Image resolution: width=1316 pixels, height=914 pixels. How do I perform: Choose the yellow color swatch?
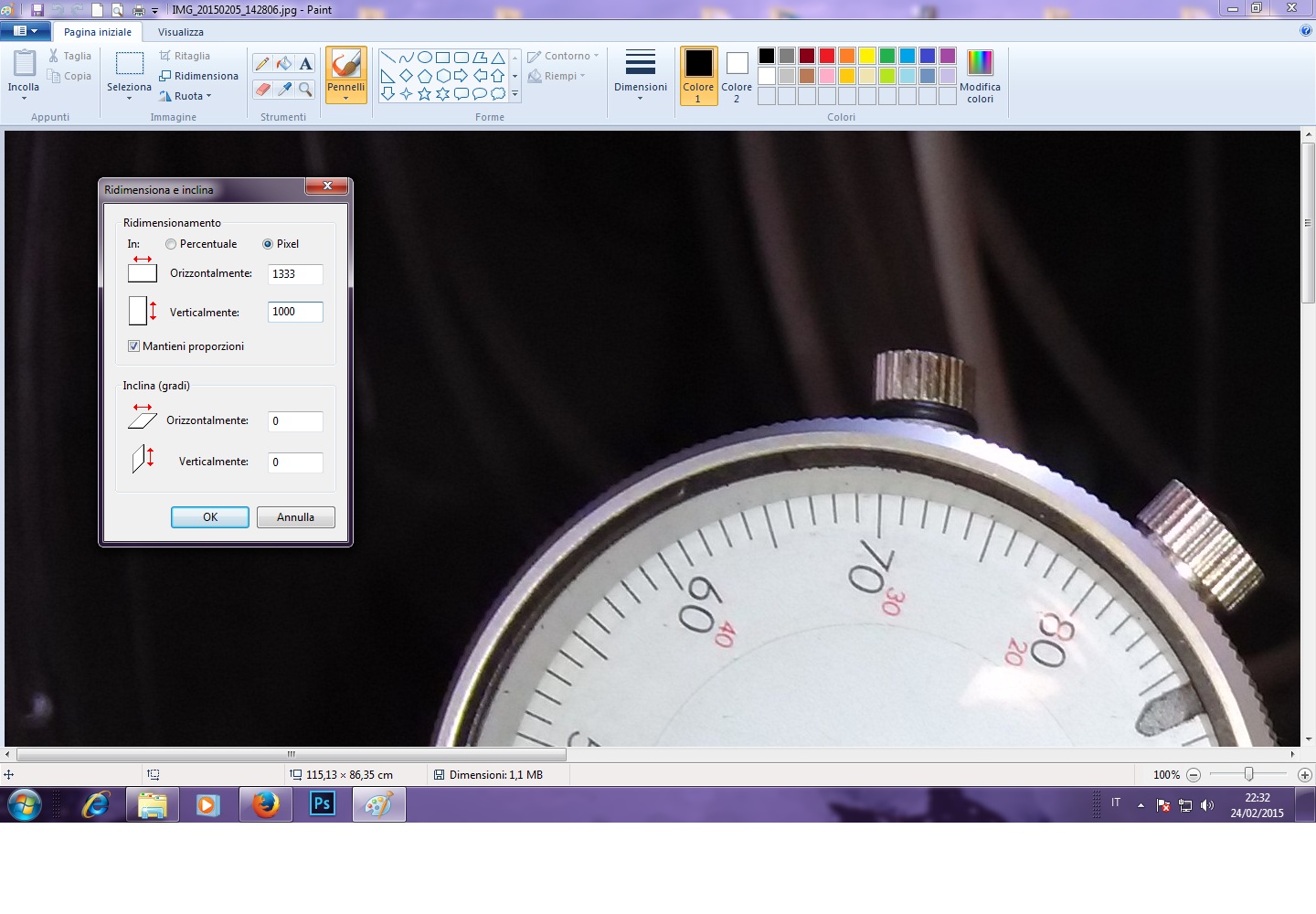pos(867,56)
